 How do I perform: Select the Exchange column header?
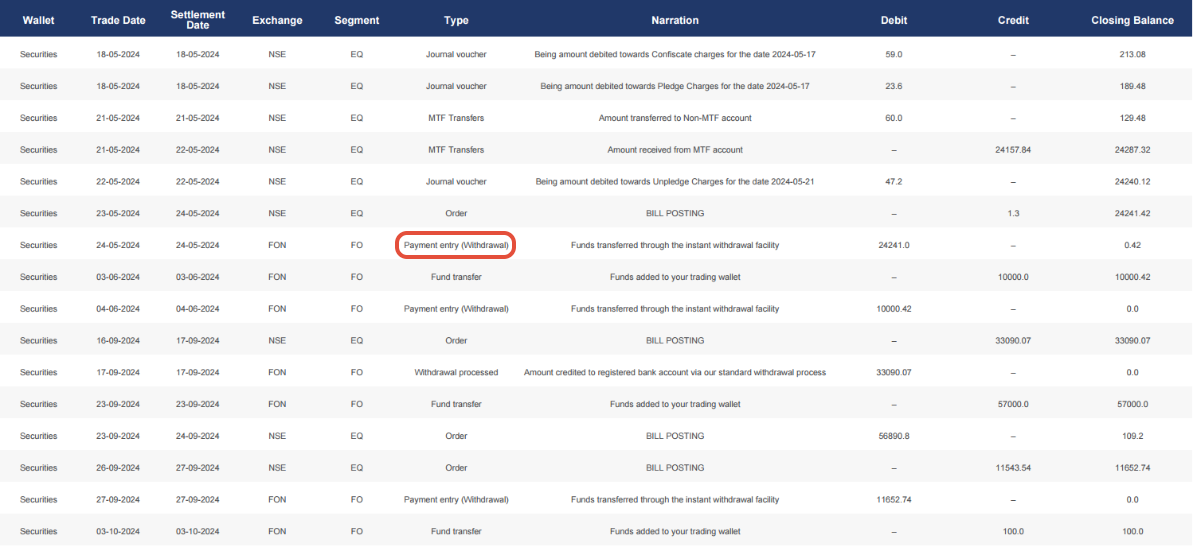pyautogui.click(x=277, y=20)
